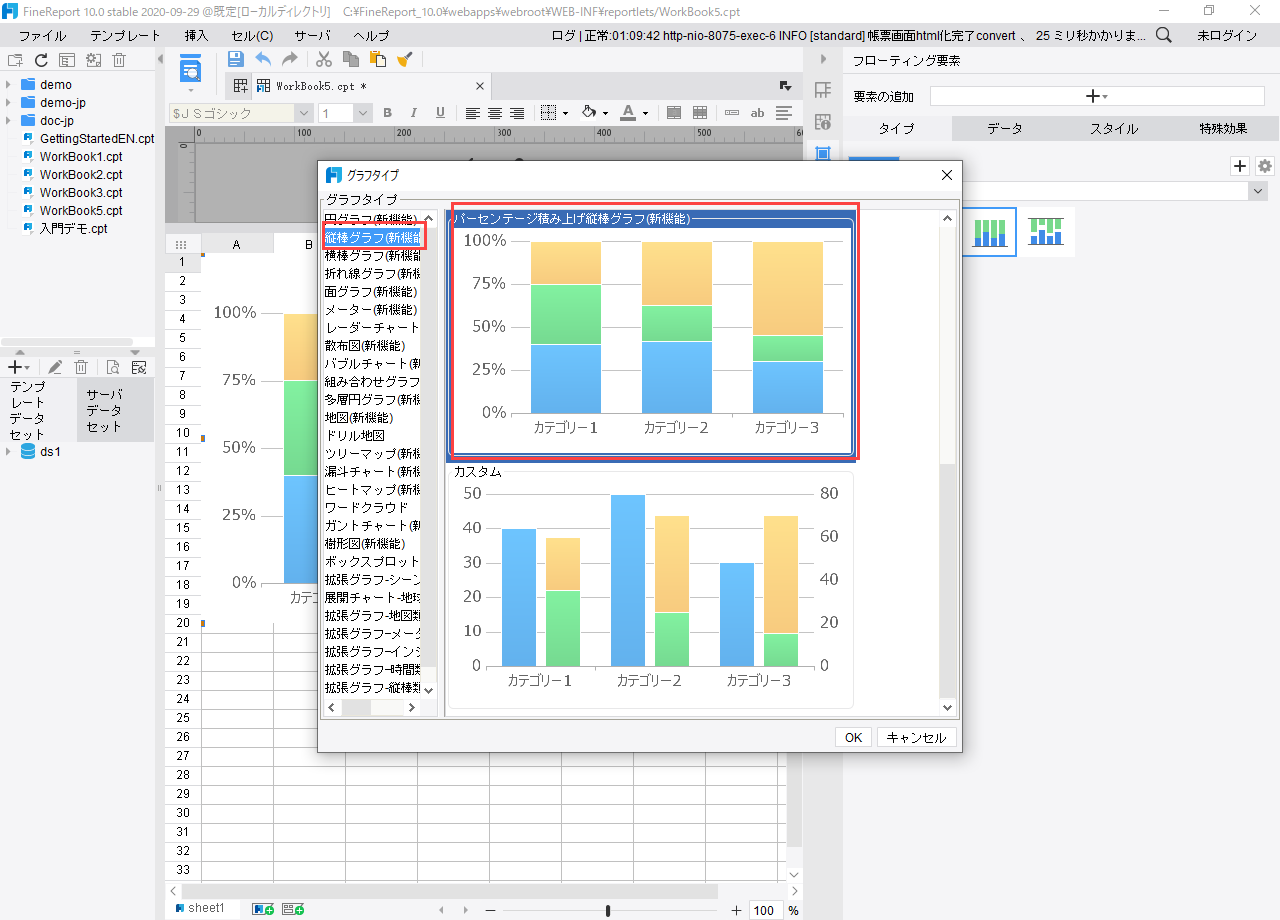The height and width of the screenshot is (920, 1280).
Task: Toggle italic formatting
Action: [413, 113]
